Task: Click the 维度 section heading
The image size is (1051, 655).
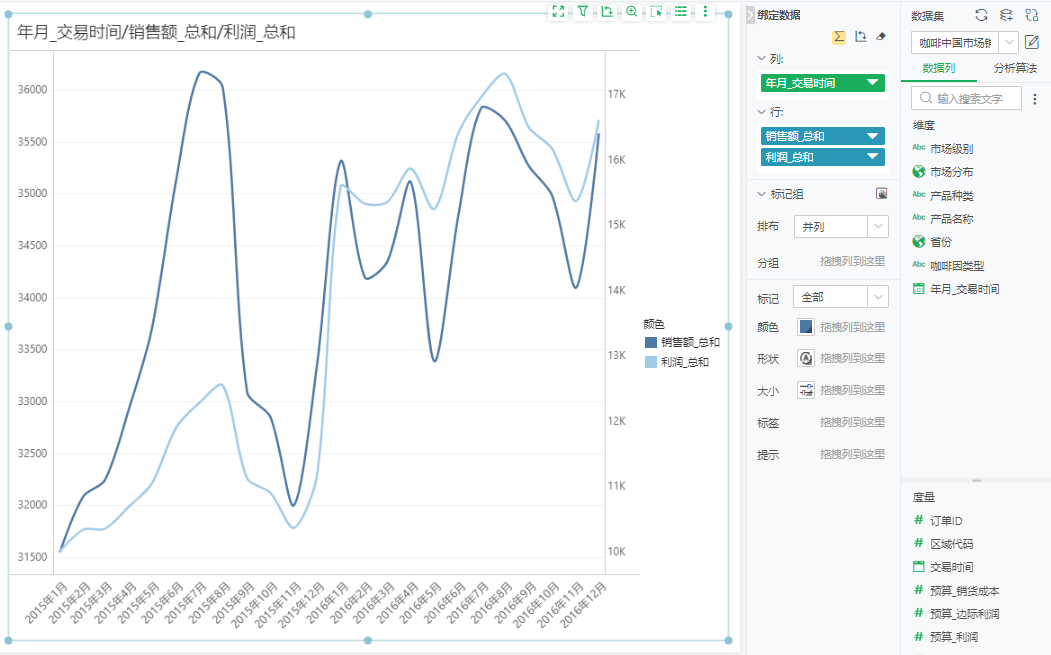Action: [924, 125]
